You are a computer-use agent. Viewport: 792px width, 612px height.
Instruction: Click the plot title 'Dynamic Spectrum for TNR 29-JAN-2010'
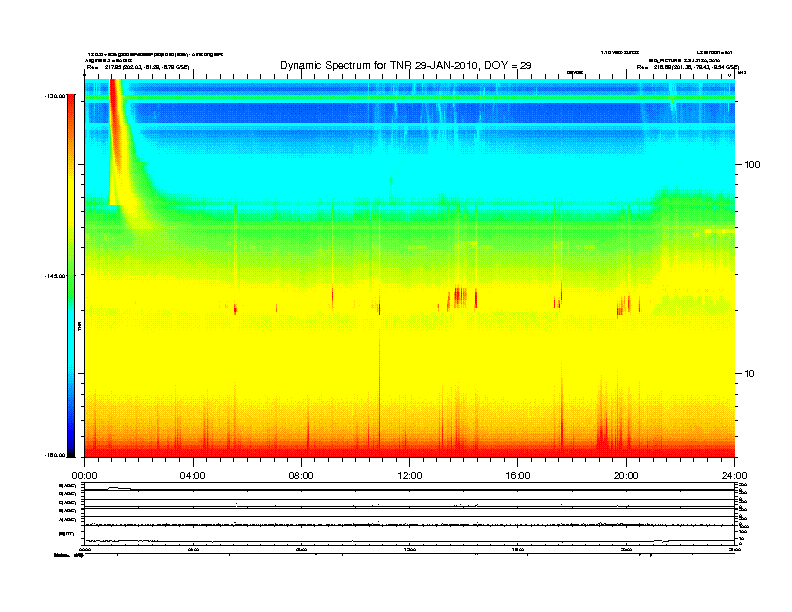[x=406, y=66]
